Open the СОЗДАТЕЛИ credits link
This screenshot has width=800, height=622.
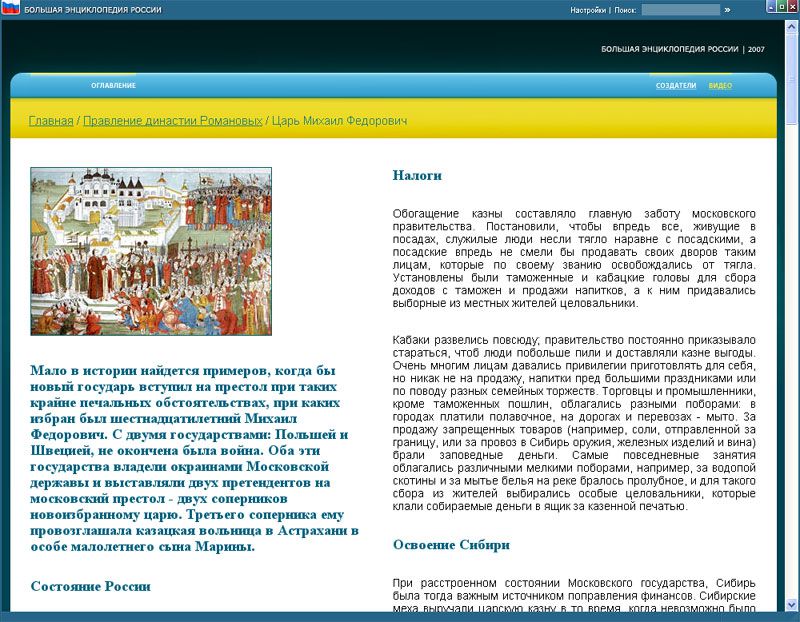point(676,86)
